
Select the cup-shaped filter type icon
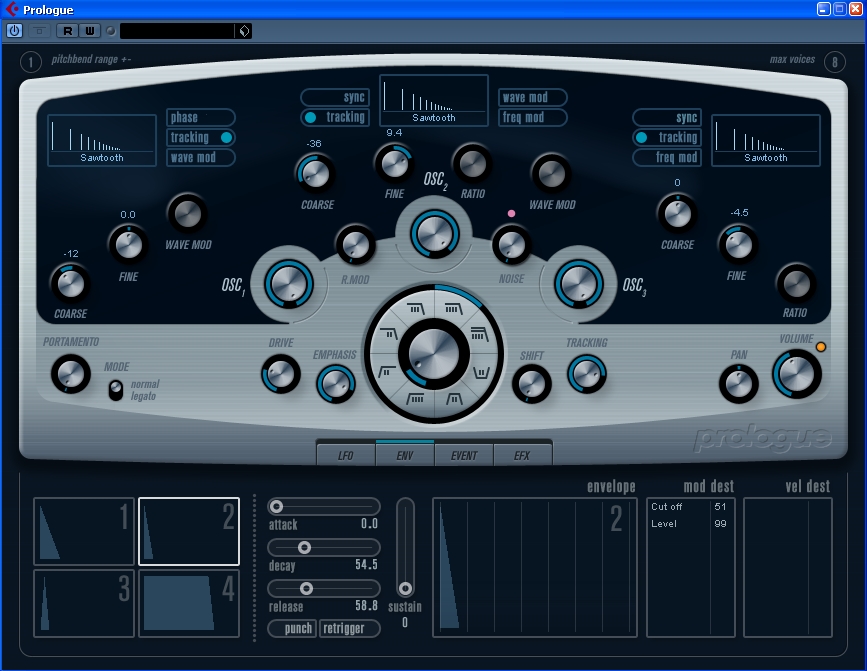481,373
